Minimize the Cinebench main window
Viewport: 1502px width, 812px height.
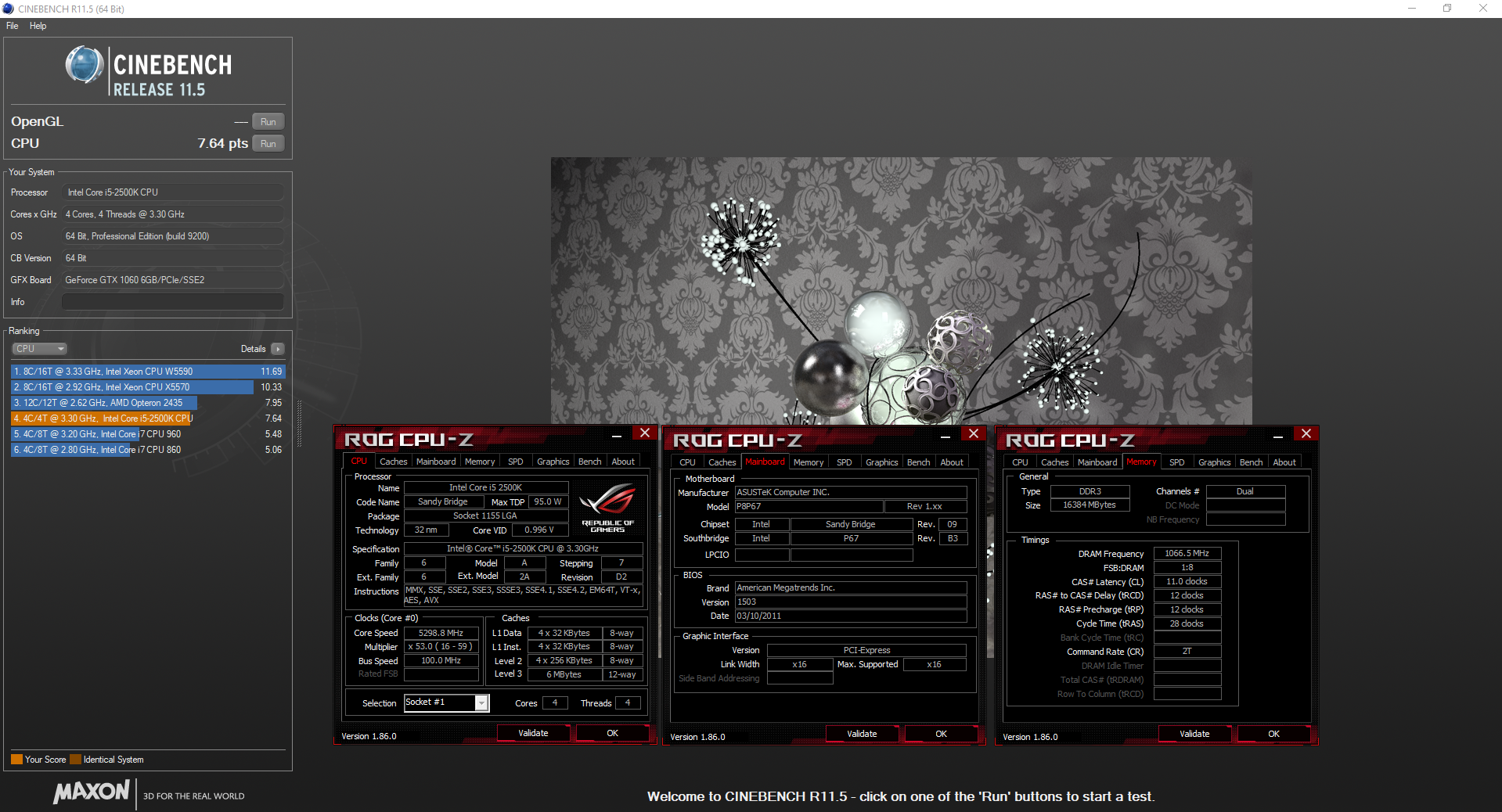(x=1412, y=9)
